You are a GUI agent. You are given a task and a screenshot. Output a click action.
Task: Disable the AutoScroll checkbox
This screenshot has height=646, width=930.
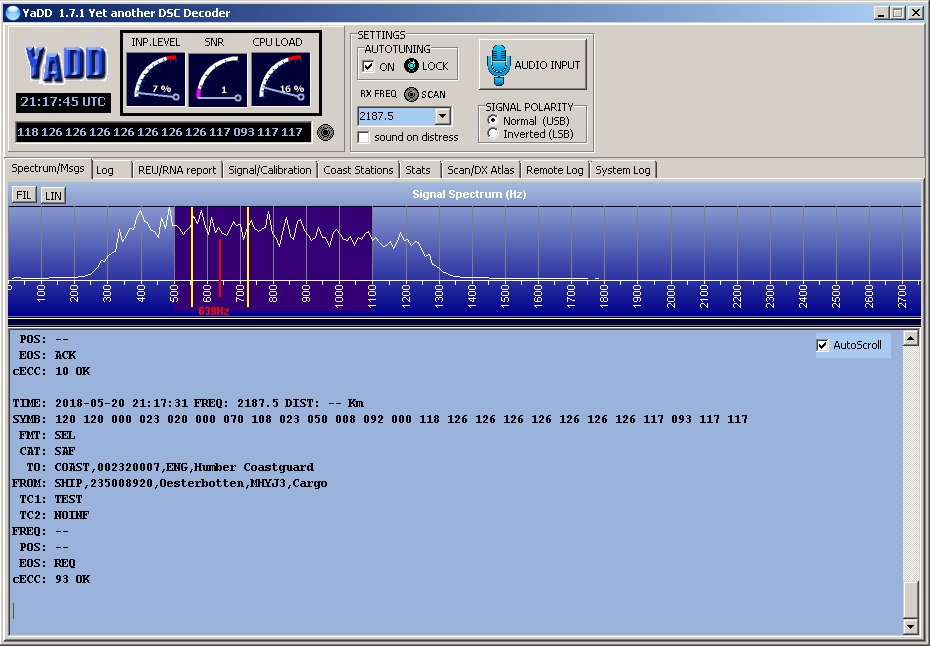[x=823, y=345]
